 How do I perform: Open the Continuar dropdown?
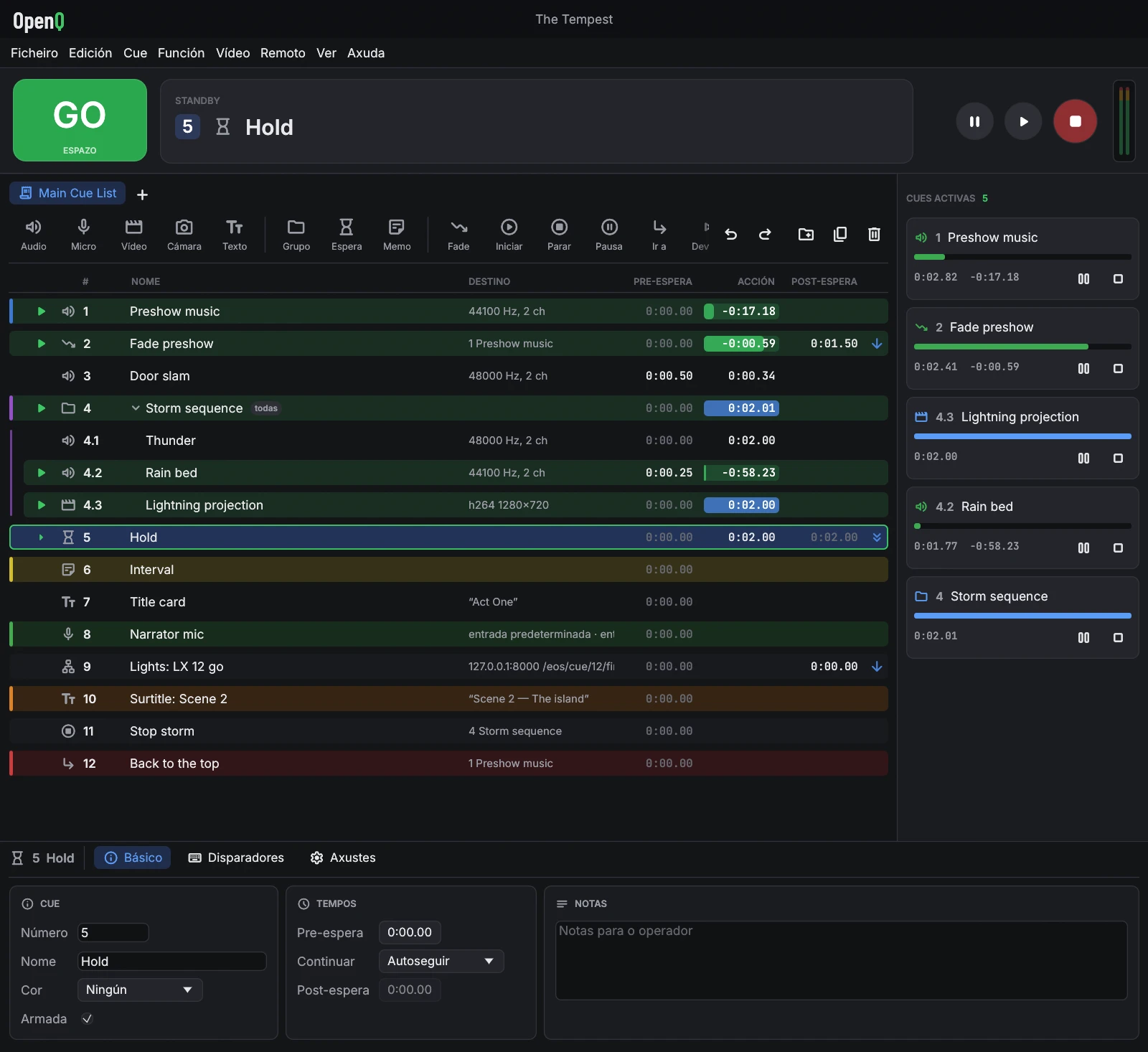(441, 962)
